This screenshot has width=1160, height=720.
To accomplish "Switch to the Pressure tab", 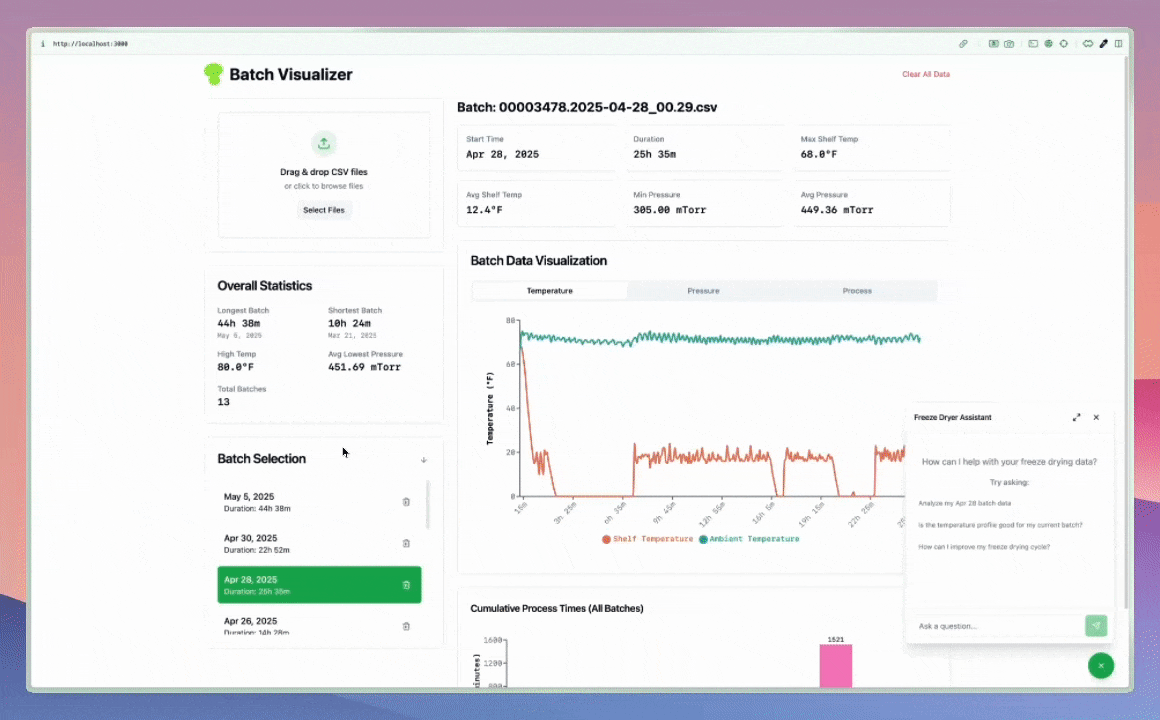I will tap(703, 291).
